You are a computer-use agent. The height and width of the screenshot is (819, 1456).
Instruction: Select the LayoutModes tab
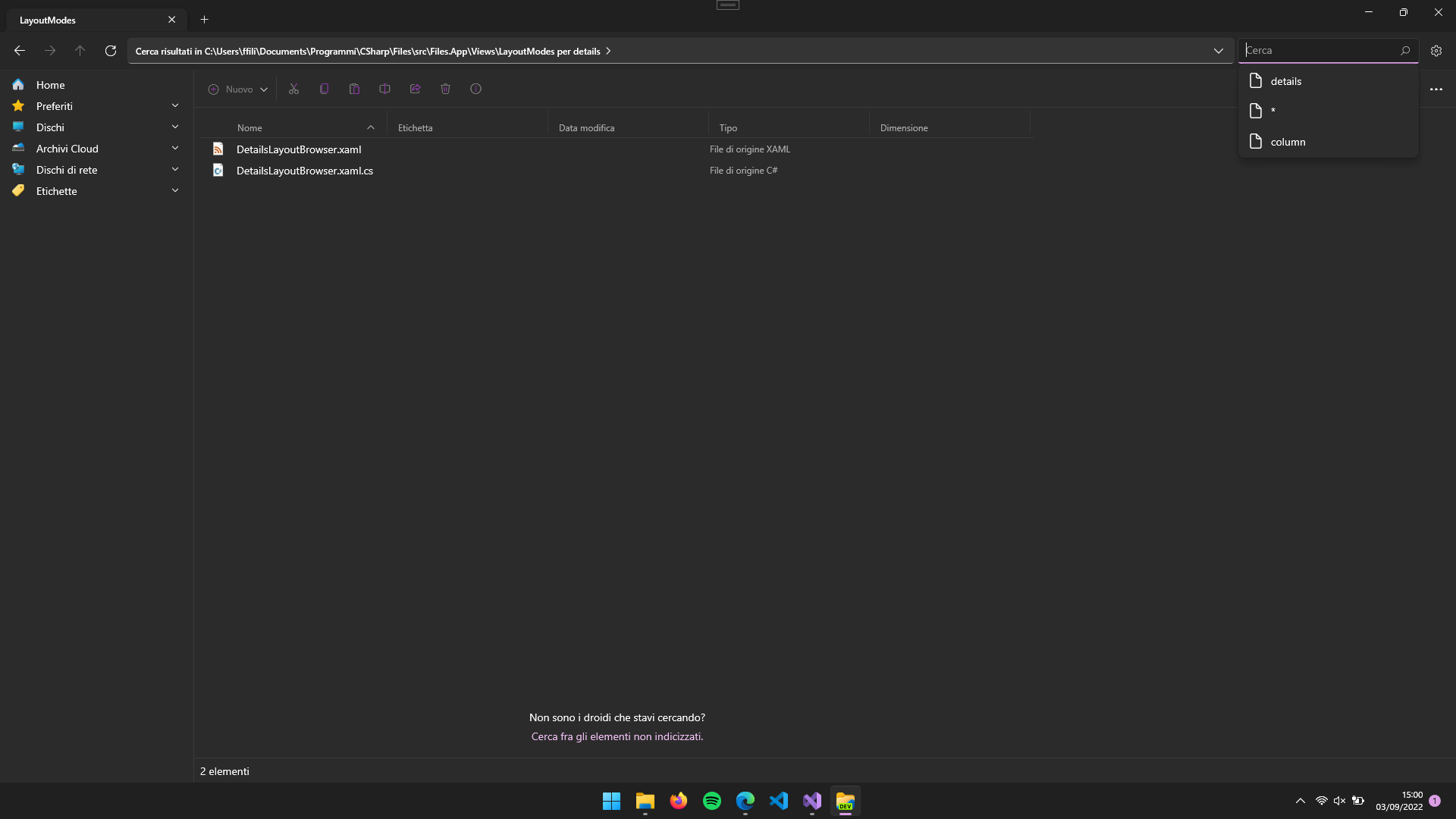tap(96, 20)
